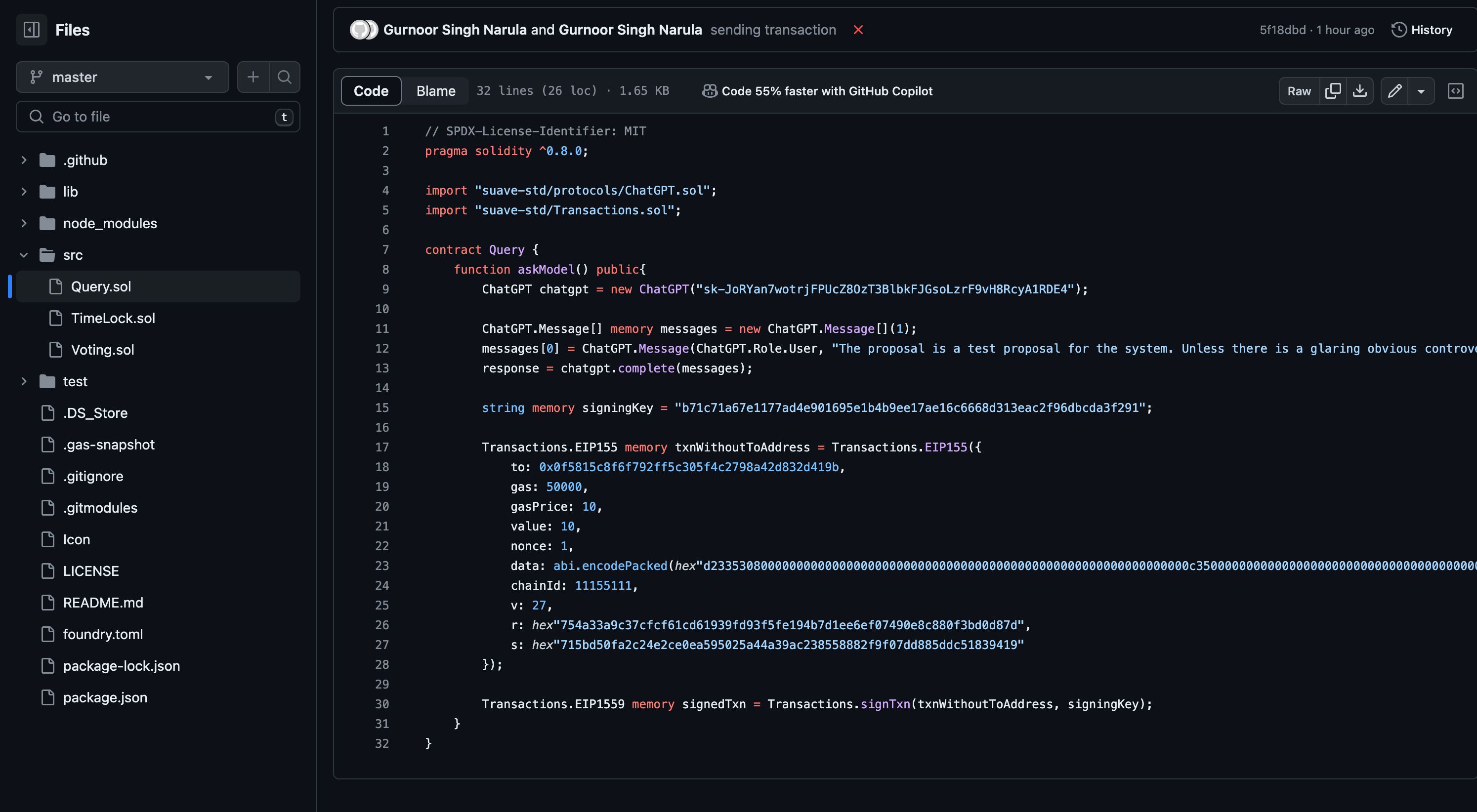View the Raw file
The image size is (1477, 812).
coord(1299,91)
